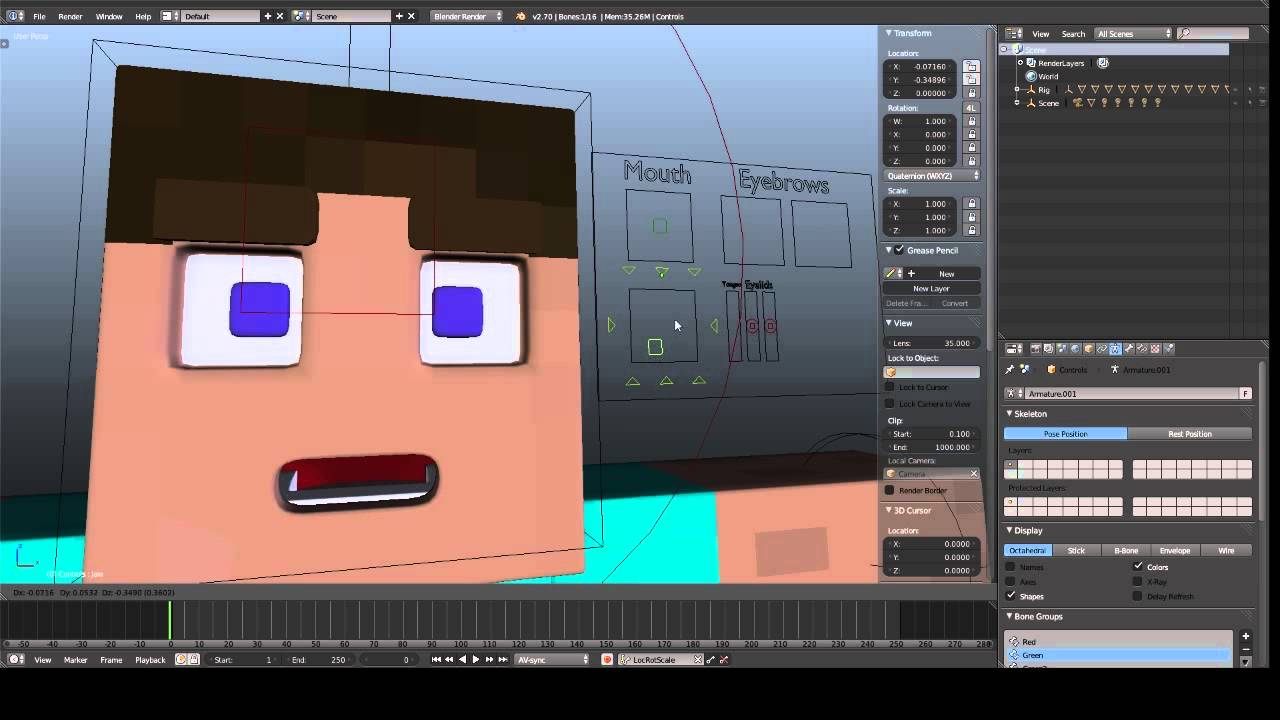Collapse the View panel
Screen dimensions: 1280x720
889,323
